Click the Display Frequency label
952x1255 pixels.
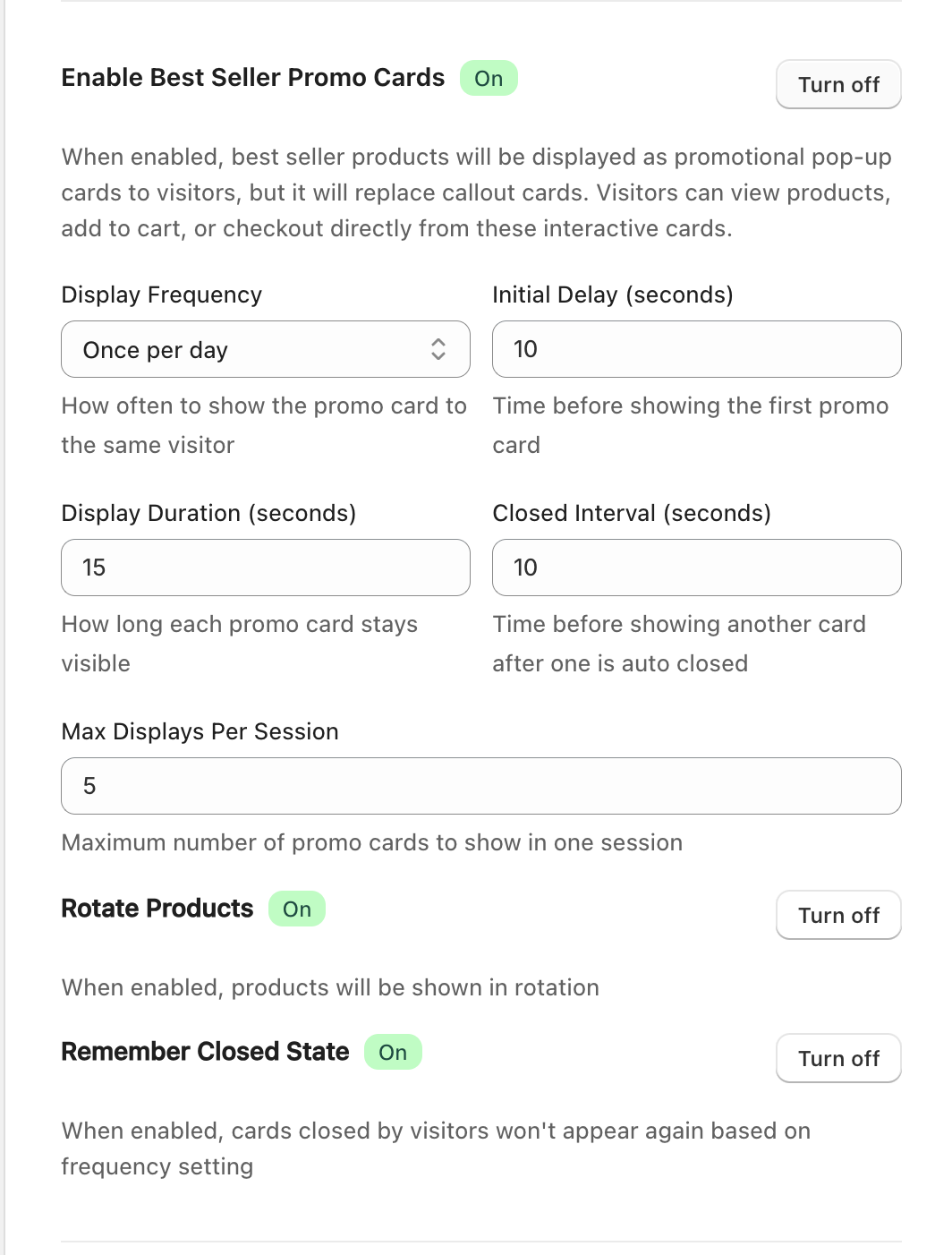[162, 295]
